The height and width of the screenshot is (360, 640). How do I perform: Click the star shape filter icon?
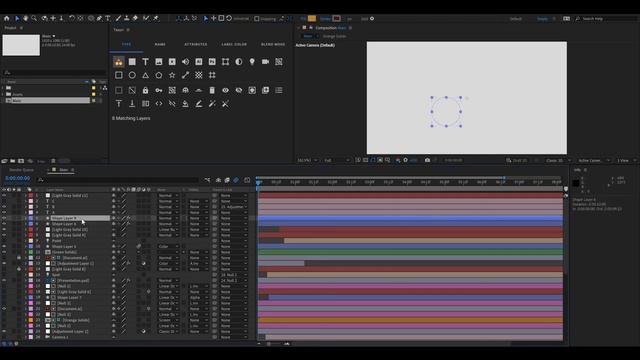[172, 75]
